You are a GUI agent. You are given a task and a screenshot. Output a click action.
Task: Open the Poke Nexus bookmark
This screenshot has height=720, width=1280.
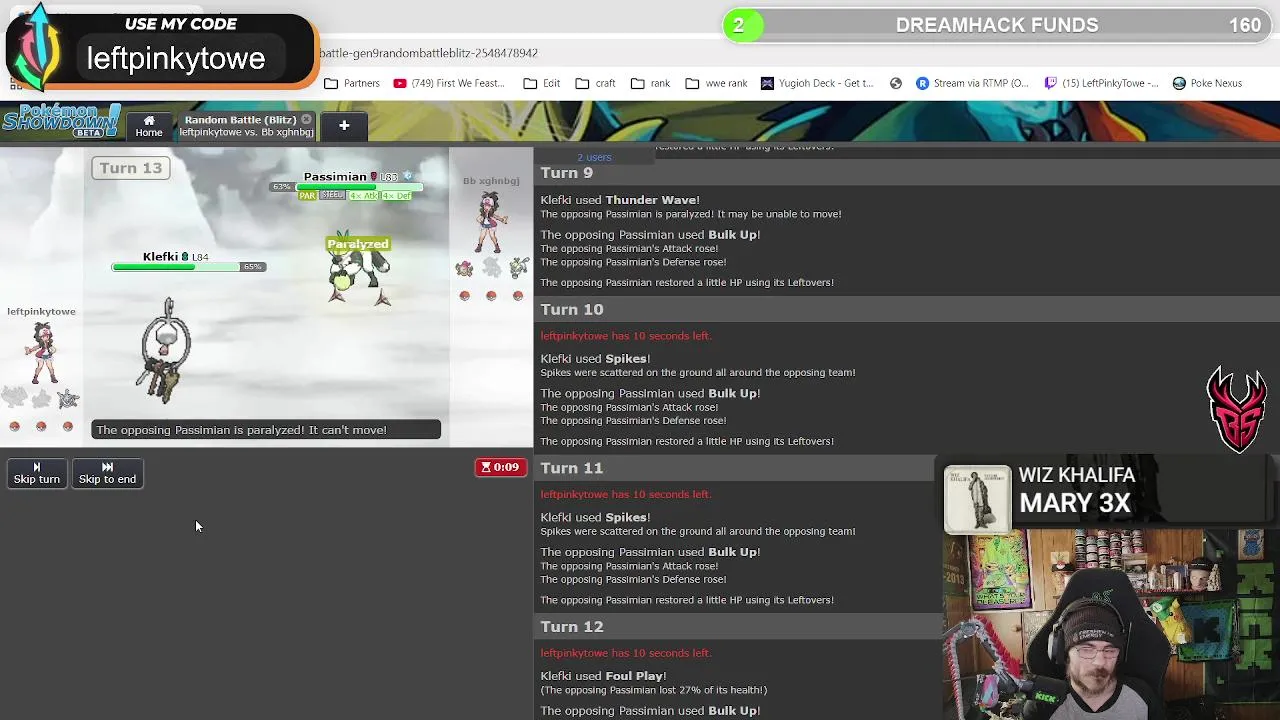tap(1208, 83)
